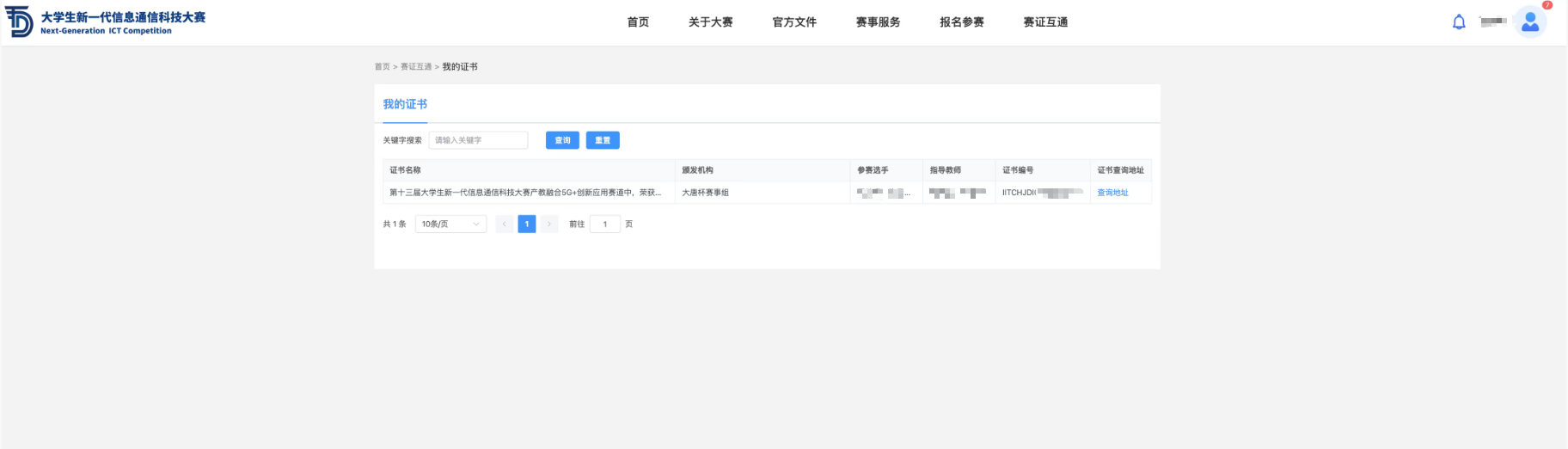The height and width of the screenshot is (449, 1568).
Task: Select the 我的证书 tab heading
Action: pos(405,104)
